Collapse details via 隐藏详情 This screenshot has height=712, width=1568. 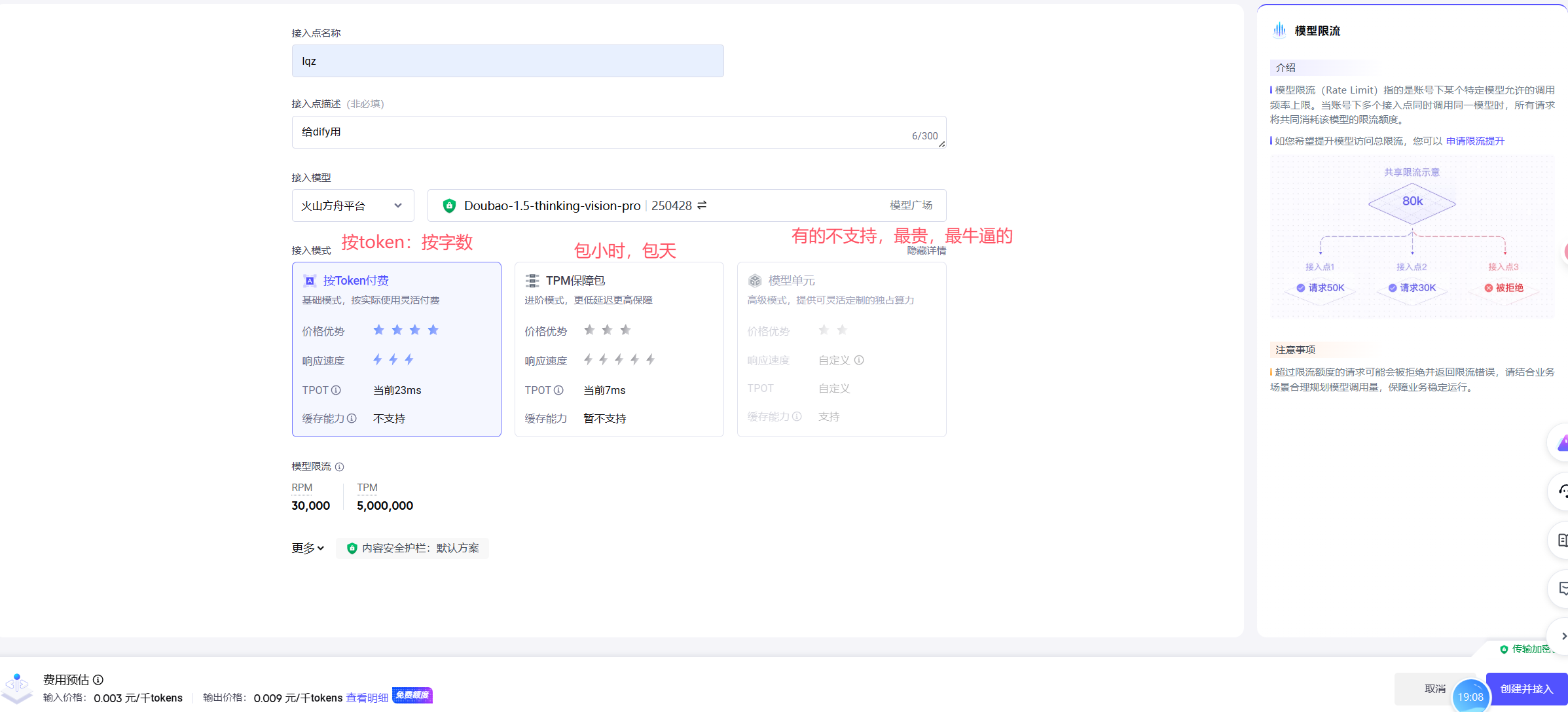coord(926,251)
